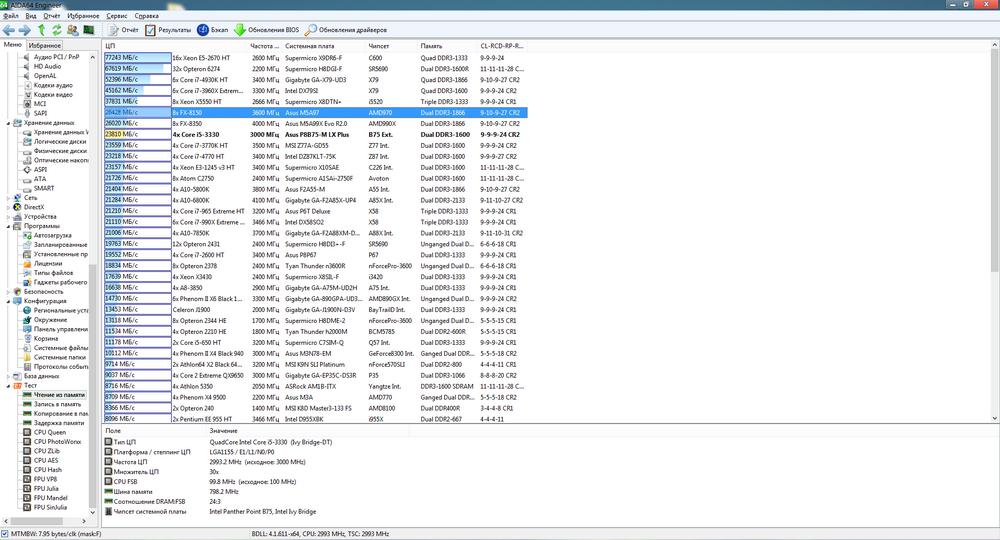Screen dimensions: 1000x540
Task: Select Кодеки аудио in the tree
Action: click(x=53, y=85)
